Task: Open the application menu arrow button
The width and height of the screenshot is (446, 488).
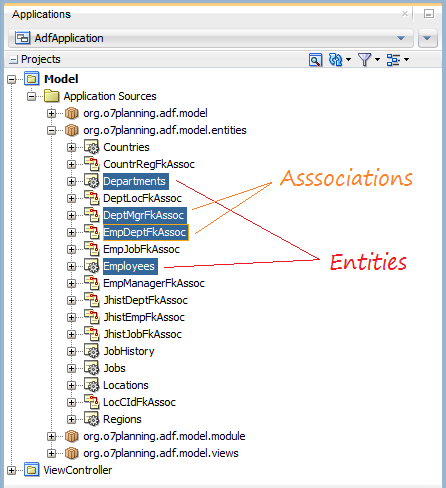Action: pyautogui.click(x=427, y=38)
